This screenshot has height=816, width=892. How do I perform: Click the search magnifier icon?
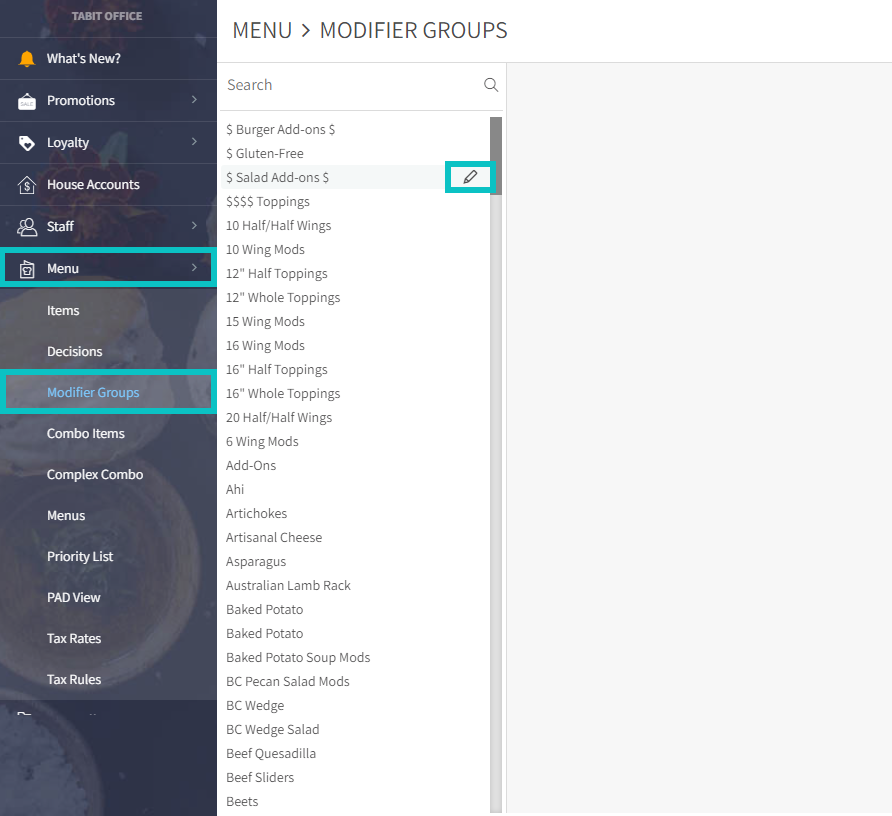tap(491, 85)
